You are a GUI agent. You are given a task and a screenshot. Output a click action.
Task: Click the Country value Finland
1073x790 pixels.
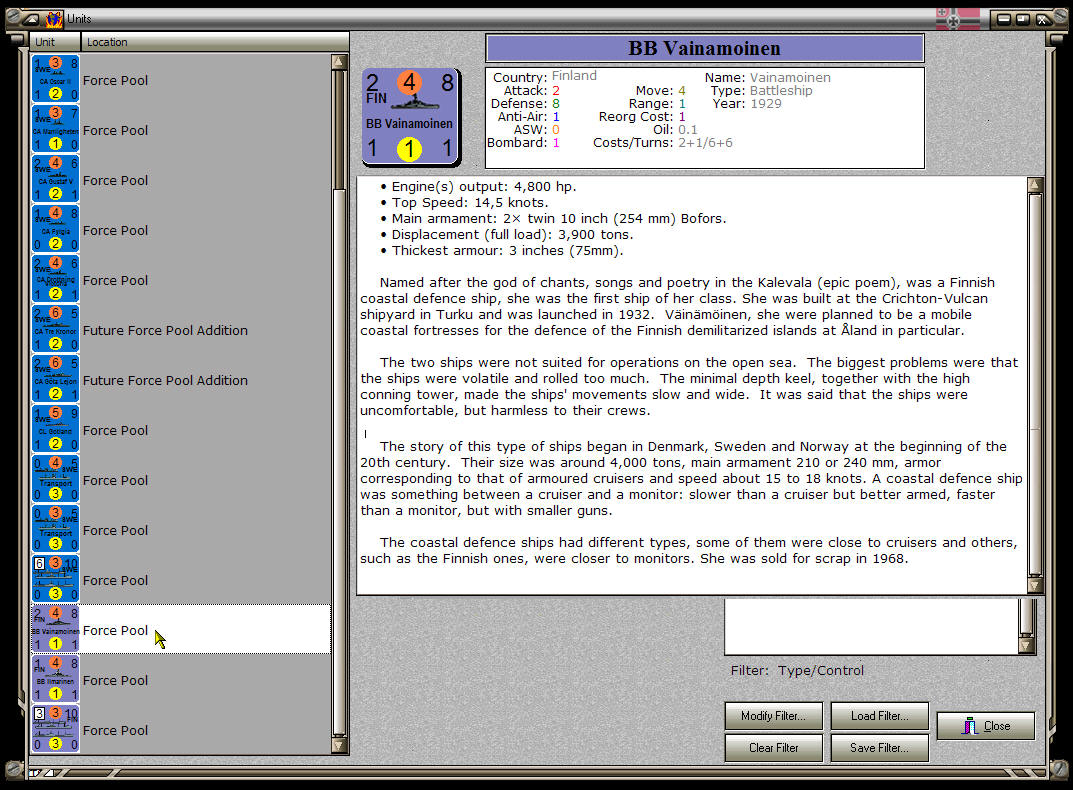coord(574,76)
